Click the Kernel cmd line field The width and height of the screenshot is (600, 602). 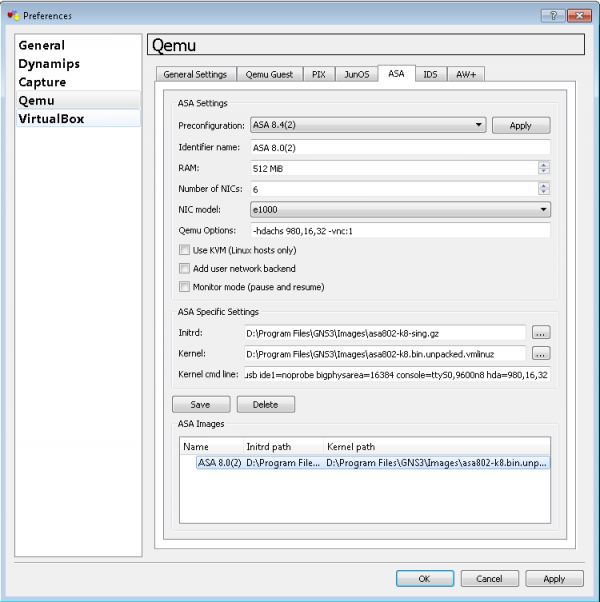(x=397, y=375)
